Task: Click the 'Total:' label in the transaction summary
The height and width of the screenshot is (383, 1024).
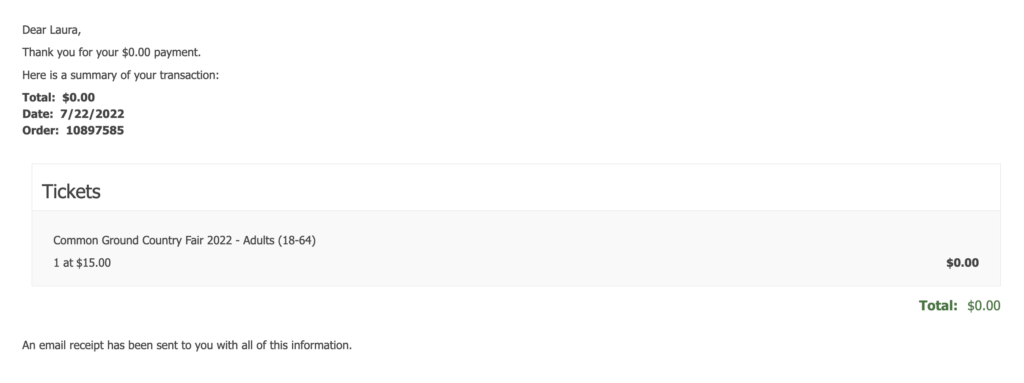Action: pyautogui.click(x=39, y=97)
